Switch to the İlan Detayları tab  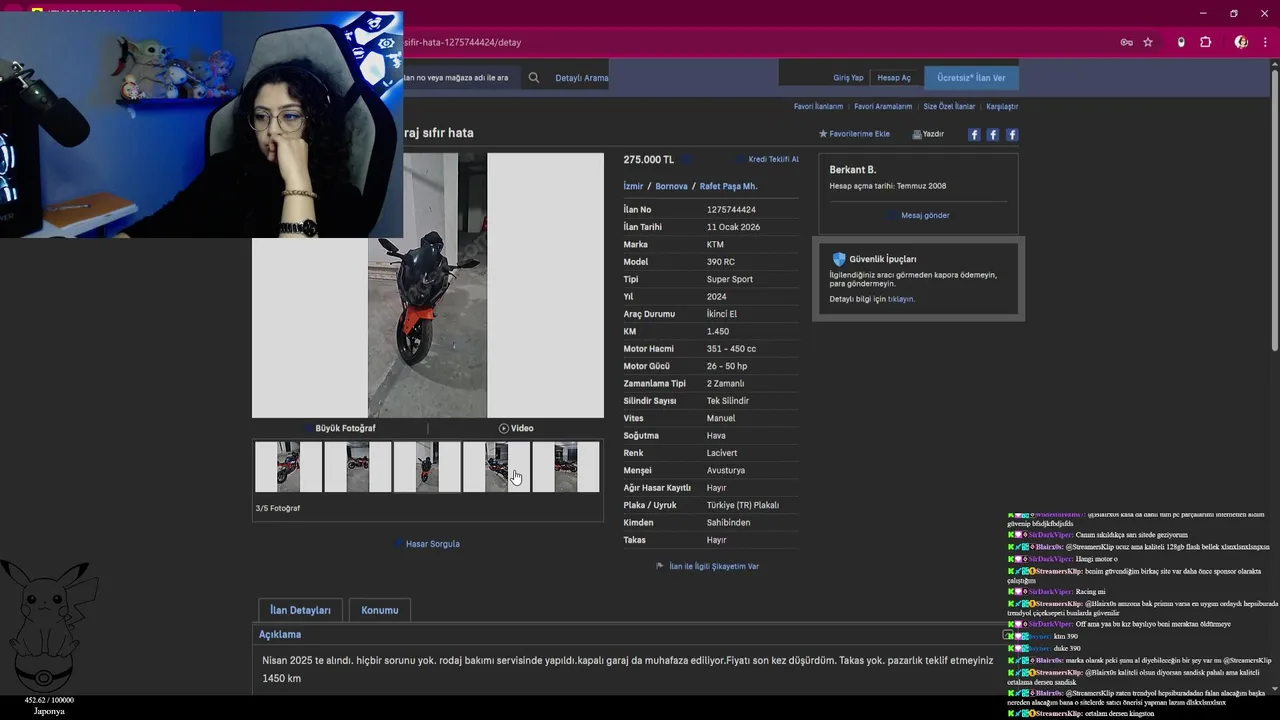(x=300, y=610)
